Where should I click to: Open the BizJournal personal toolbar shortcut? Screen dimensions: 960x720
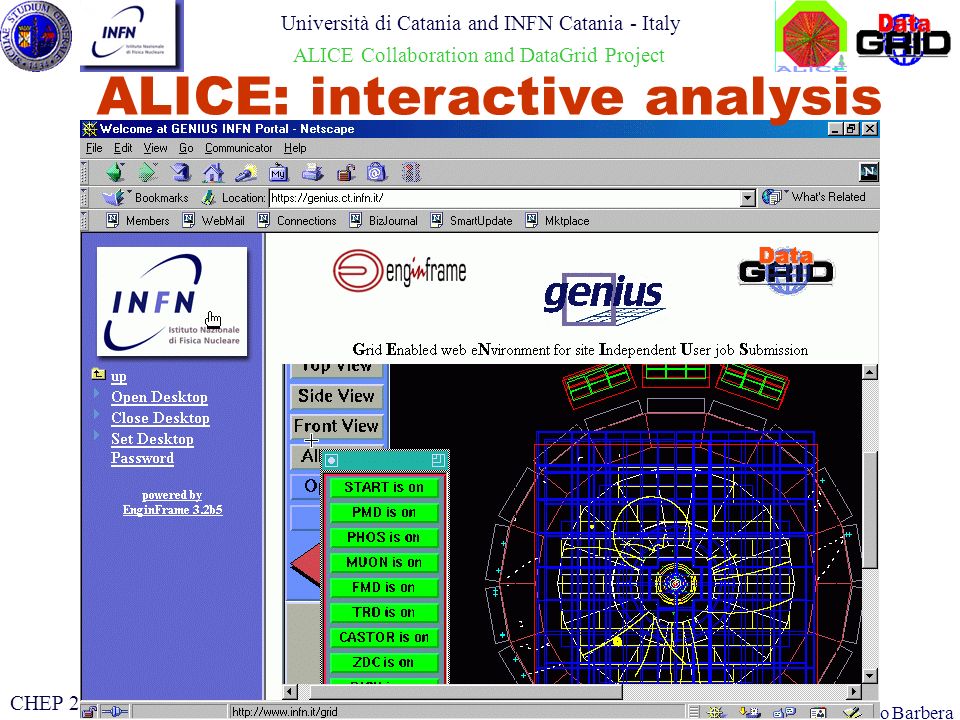pos(356,220)
